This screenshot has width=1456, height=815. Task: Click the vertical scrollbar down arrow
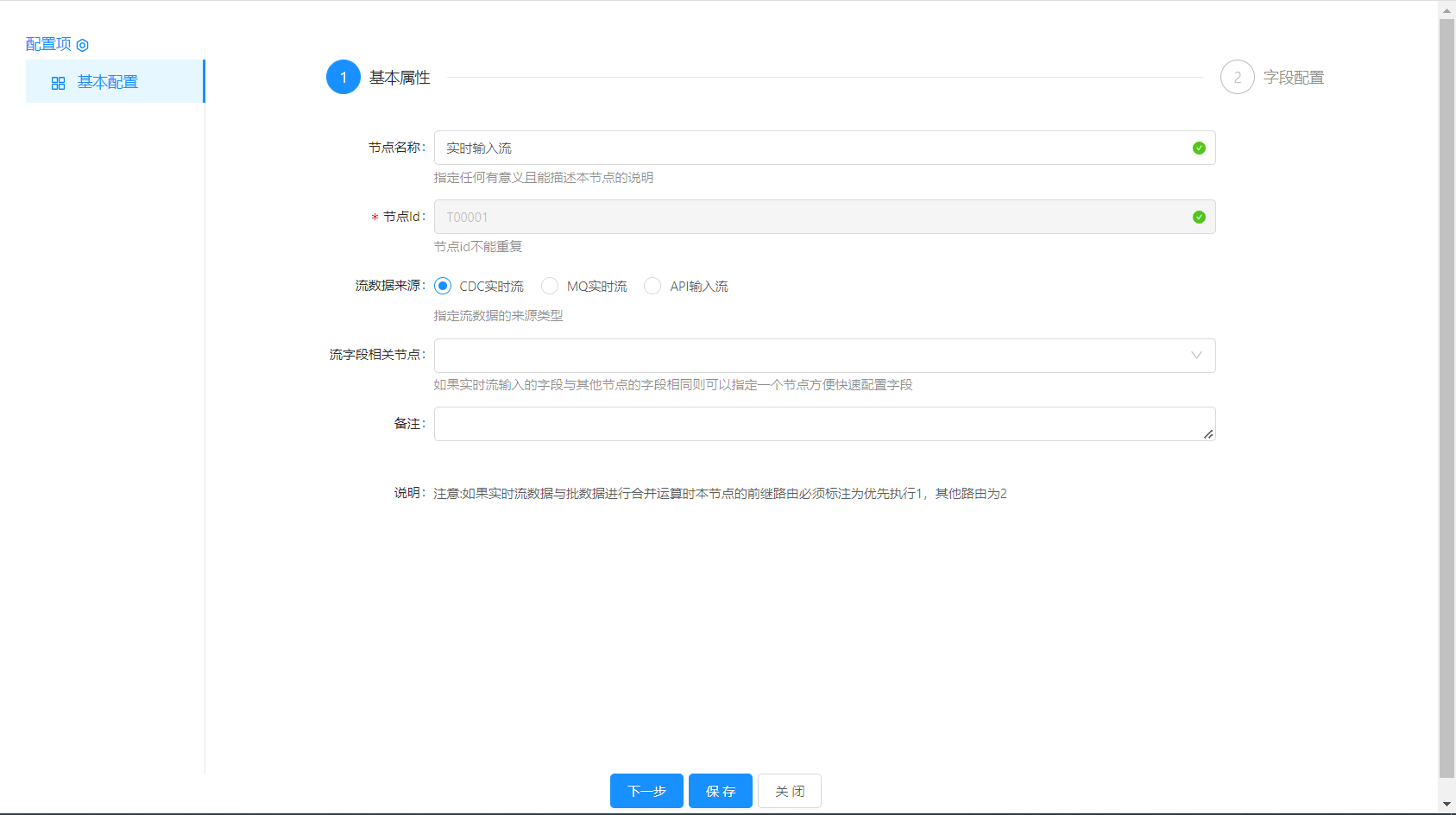point(1447,805)
